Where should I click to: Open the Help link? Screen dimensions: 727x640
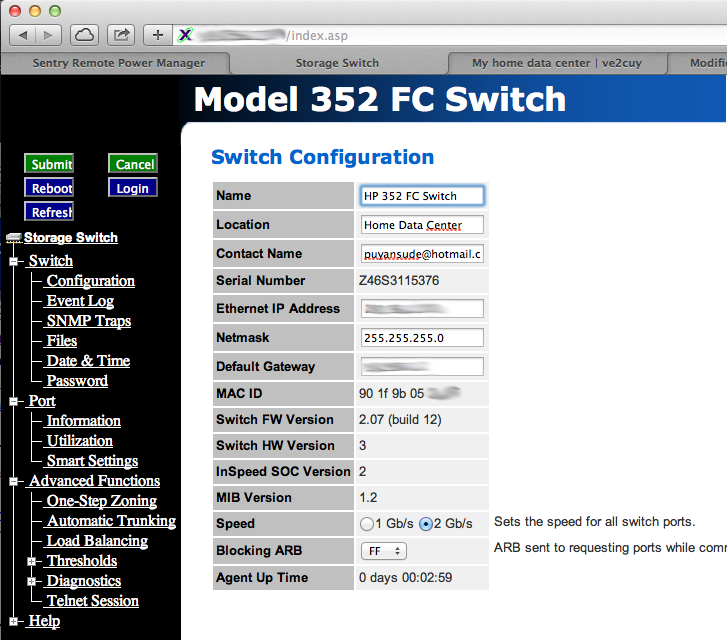click(44, 621)
